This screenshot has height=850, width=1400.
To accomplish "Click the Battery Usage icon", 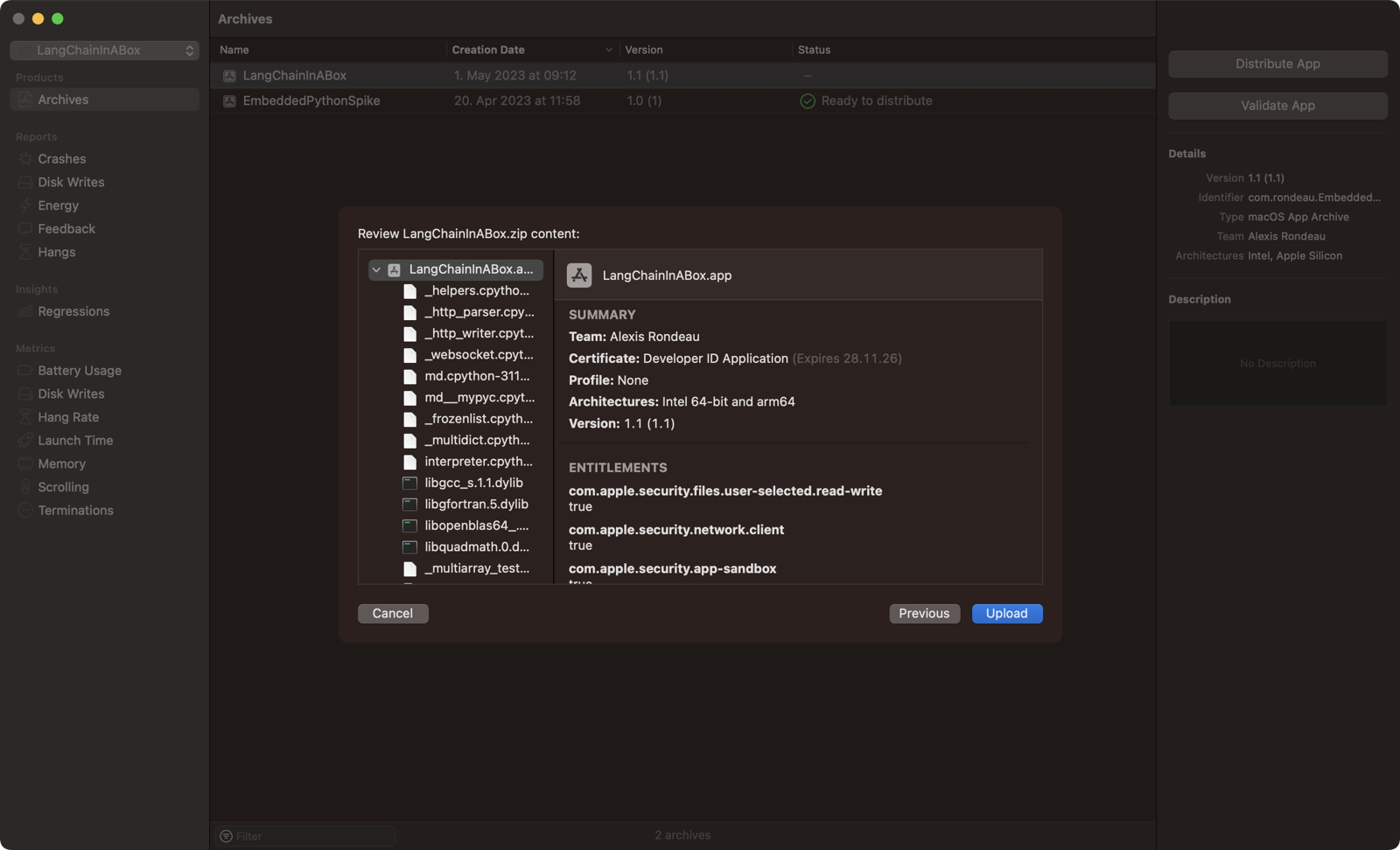I will (x=25, y=371).
